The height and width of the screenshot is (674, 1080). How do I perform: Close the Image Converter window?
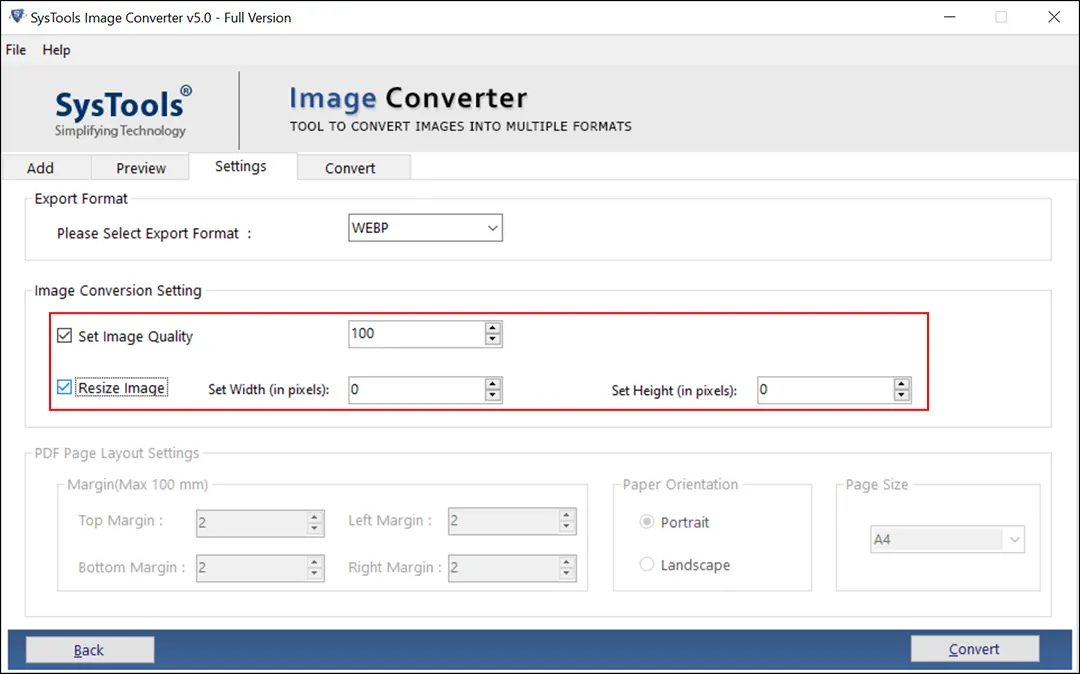1054,17
